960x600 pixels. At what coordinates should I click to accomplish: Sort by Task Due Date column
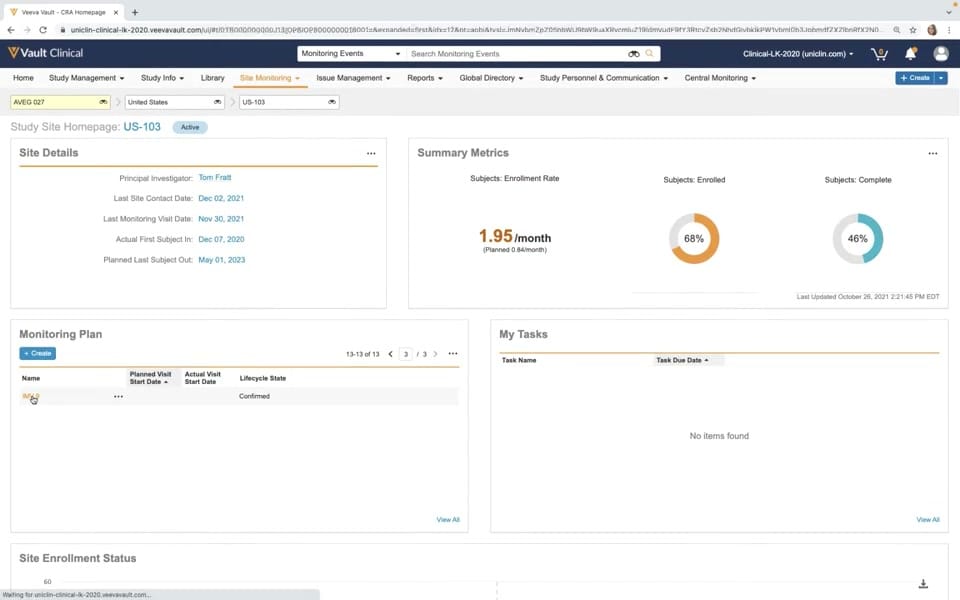pyautogui.click(x=682, y=361)
